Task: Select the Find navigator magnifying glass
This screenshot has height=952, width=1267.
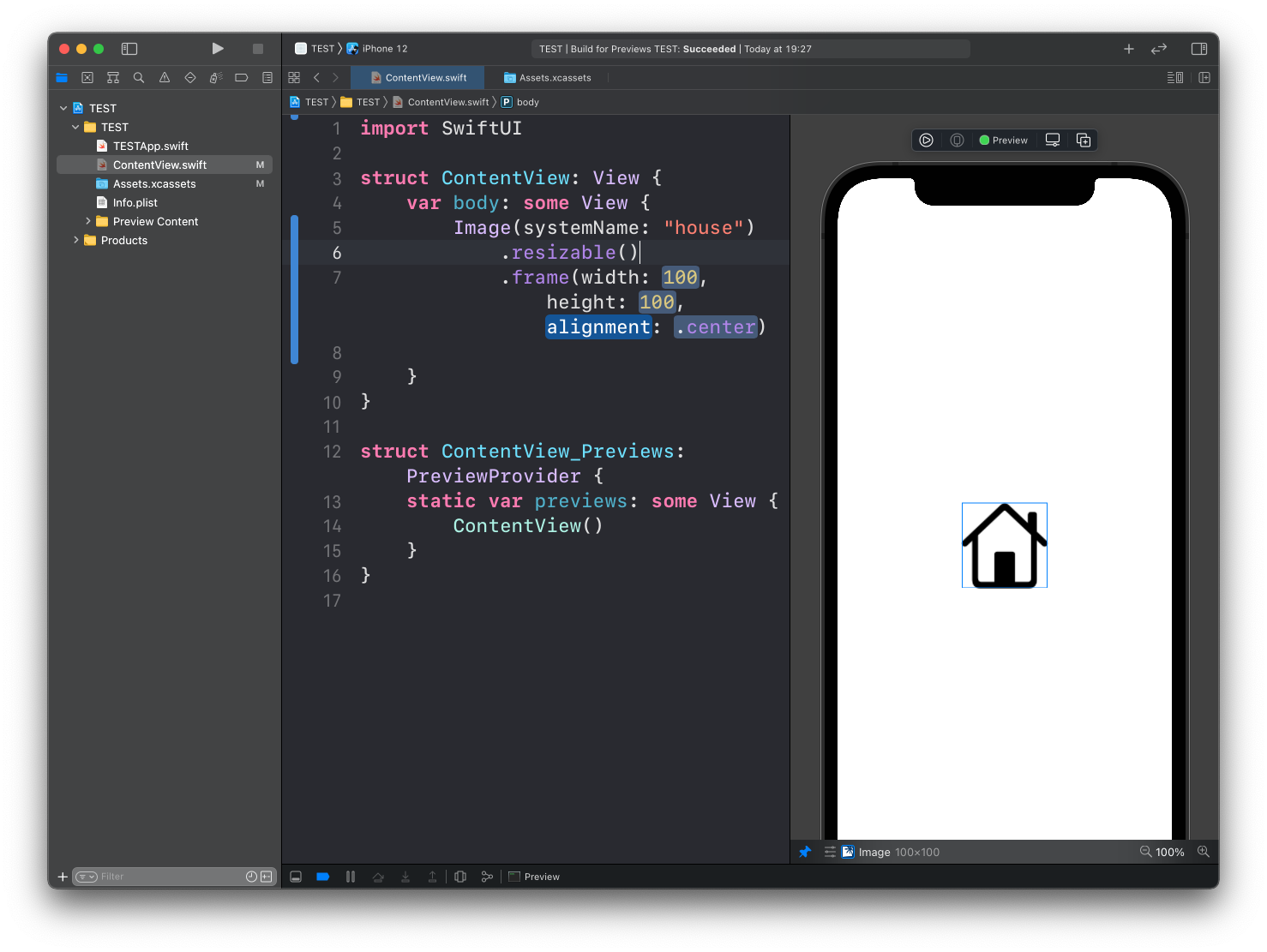Action: (x=139, y=77)
